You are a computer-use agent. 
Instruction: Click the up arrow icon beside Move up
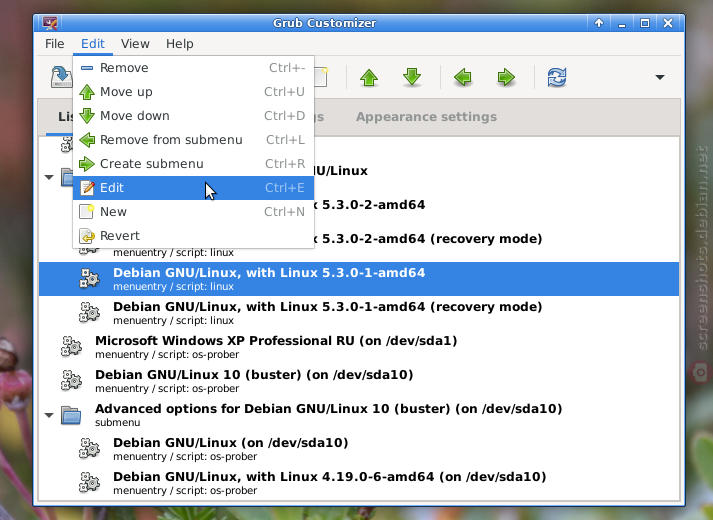(86, 92)
